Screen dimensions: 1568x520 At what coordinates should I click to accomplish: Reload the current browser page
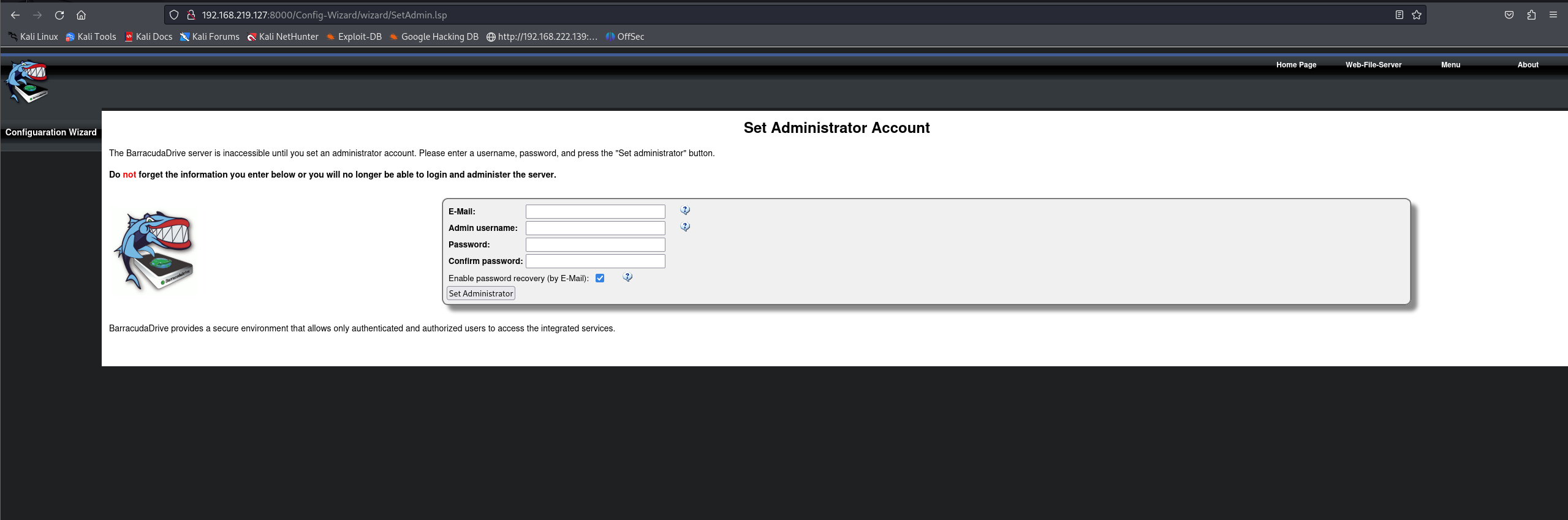[x=59, y=15]
